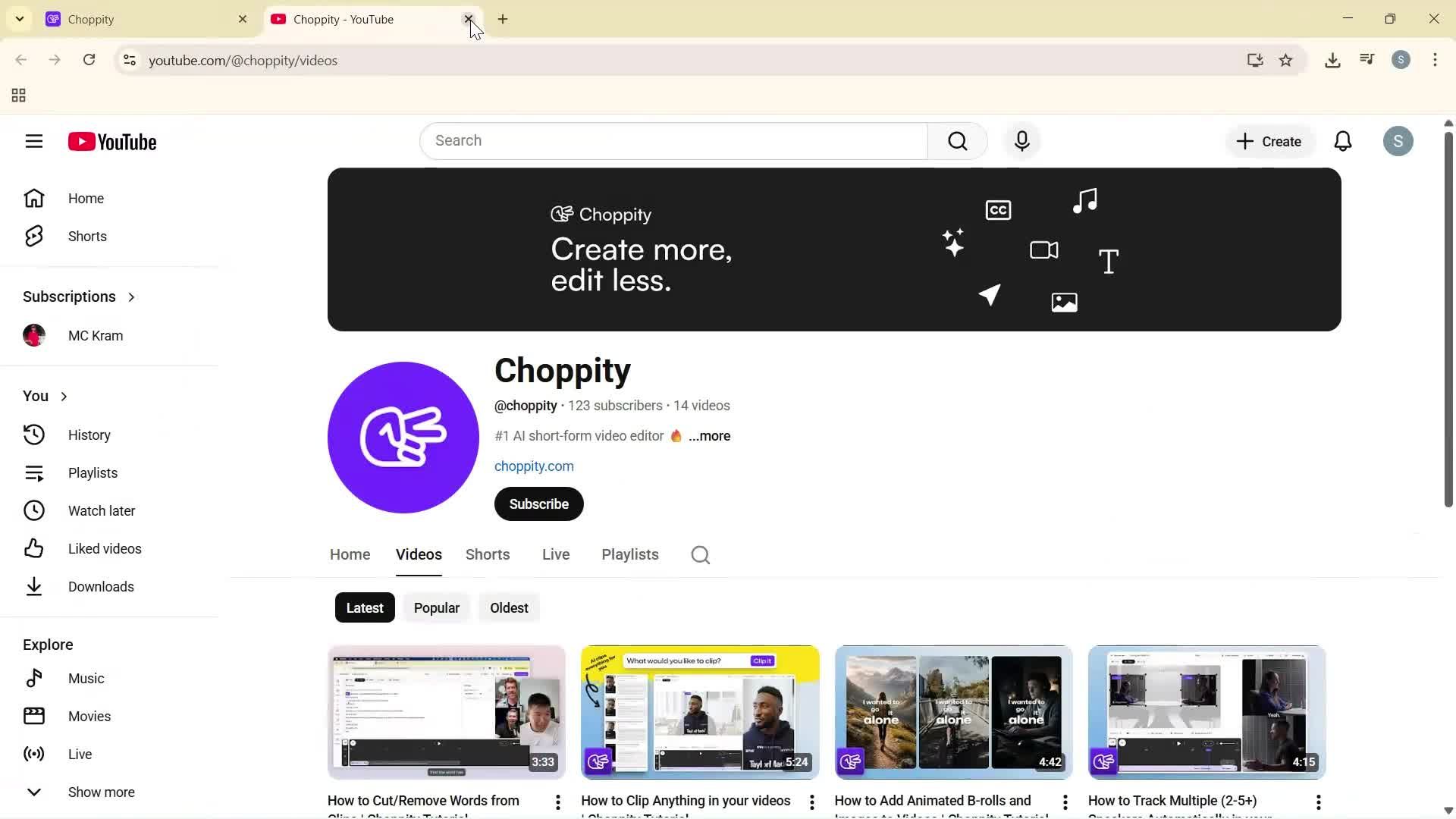Toggle notifications with the bell icon

(x=1342, y=141)
